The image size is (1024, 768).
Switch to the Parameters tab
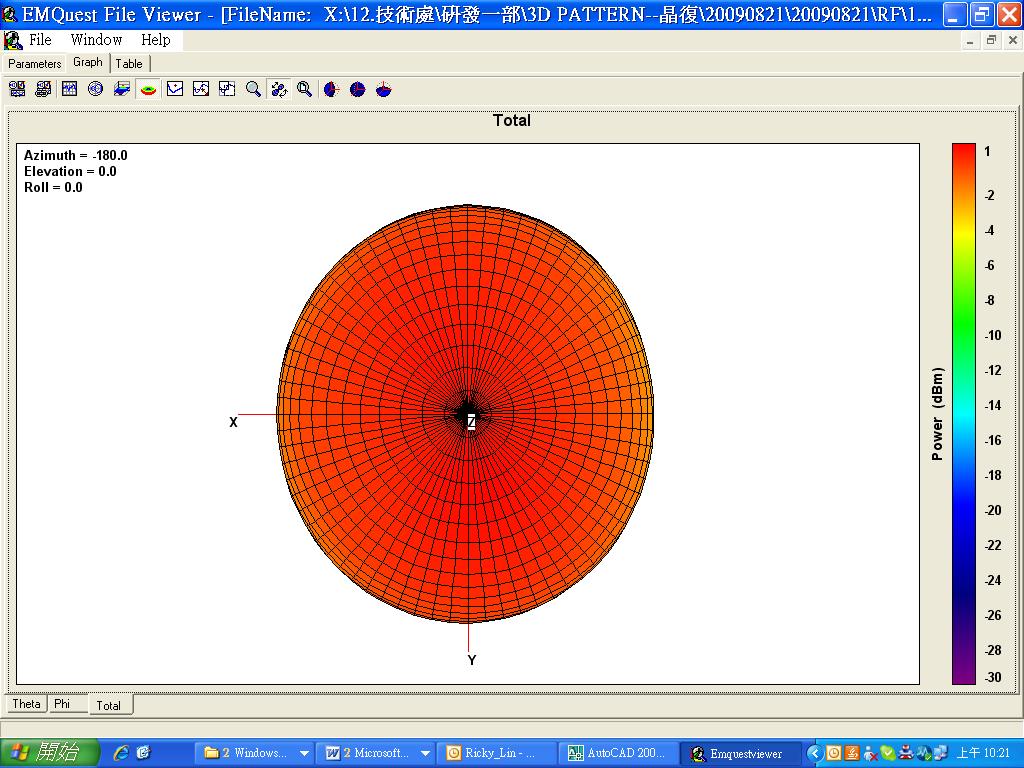(35, 63)
